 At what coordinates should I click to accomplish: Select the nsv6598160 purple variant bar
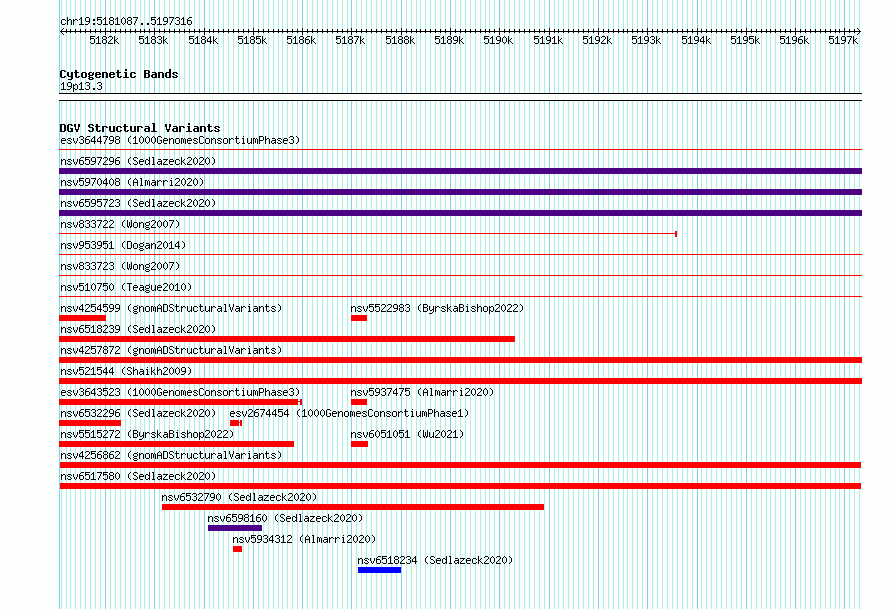235,528
